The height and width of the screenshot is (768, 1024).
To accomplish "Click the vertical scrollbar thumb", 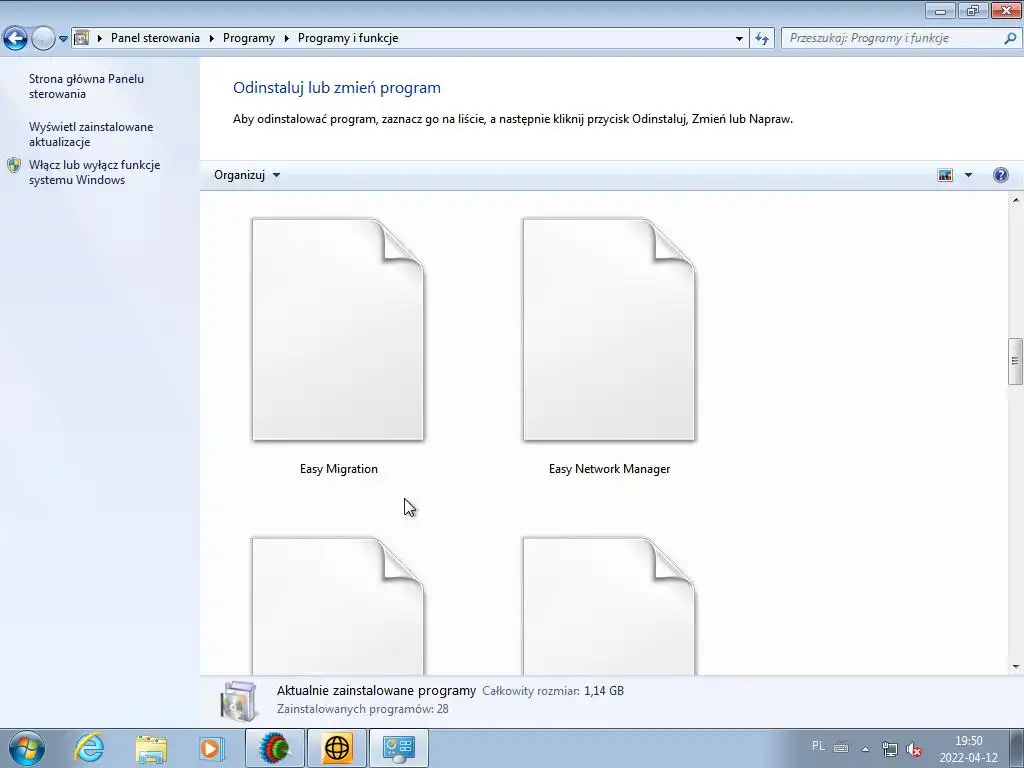I will (1016, 361).
